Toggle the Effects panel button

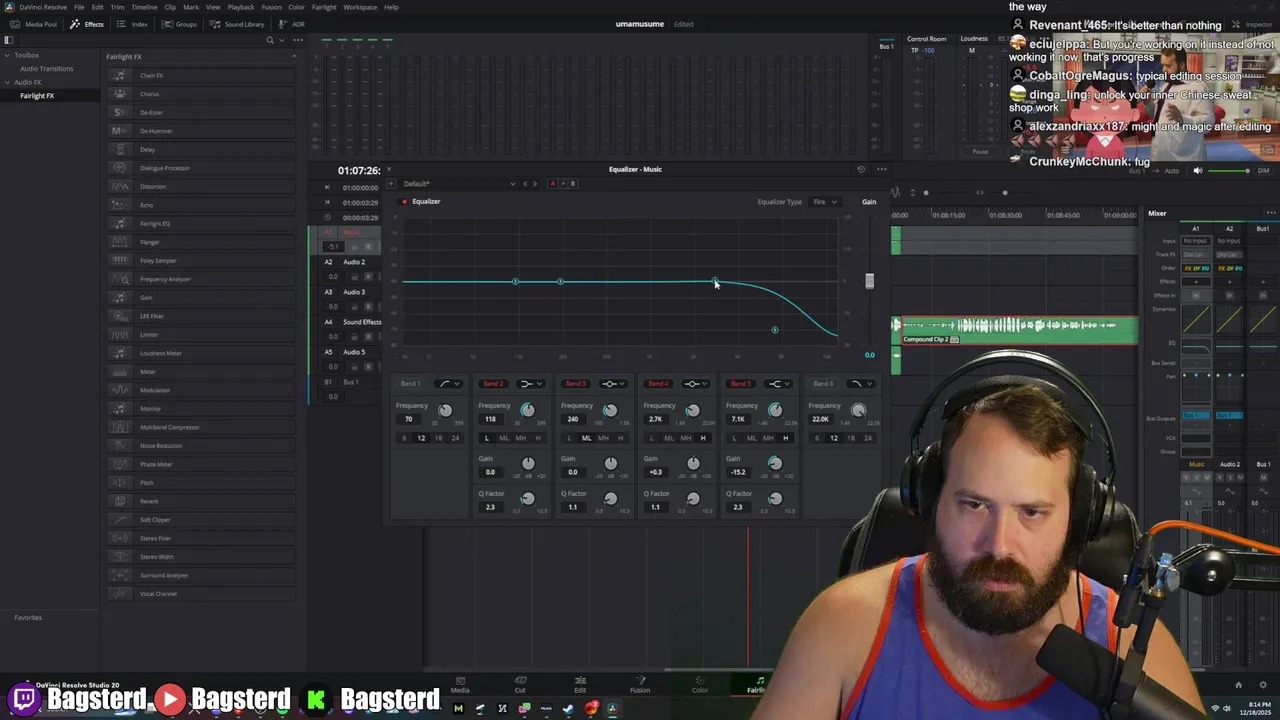[x=87, y=24]
